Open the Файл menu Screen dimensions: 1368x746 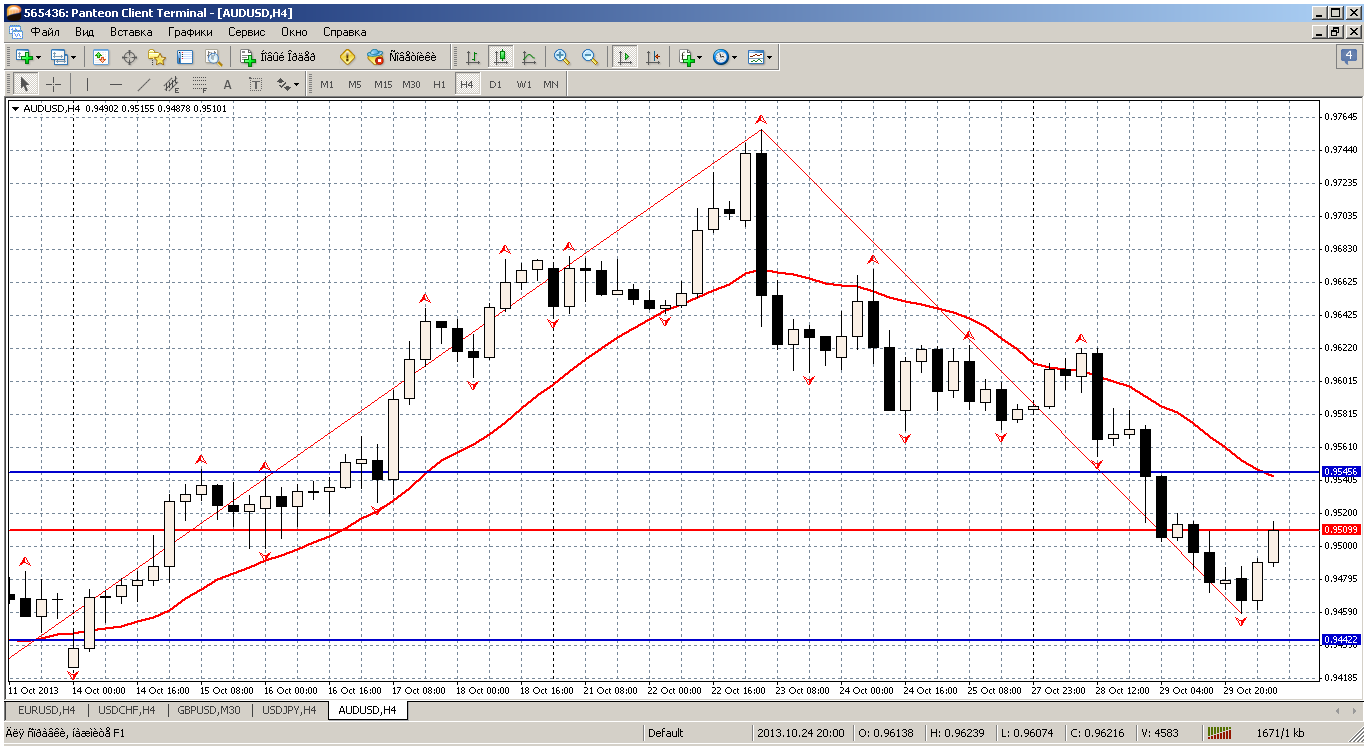[x=45, y=32]
